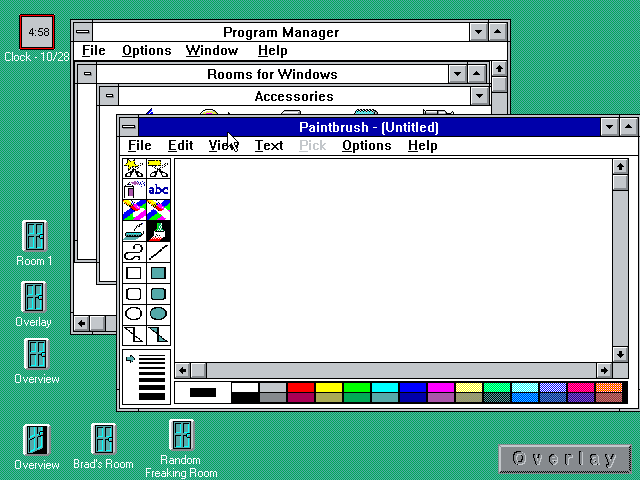Choose the thinnest line width
This screenshot has height=480, width=640.
(152, 356)
